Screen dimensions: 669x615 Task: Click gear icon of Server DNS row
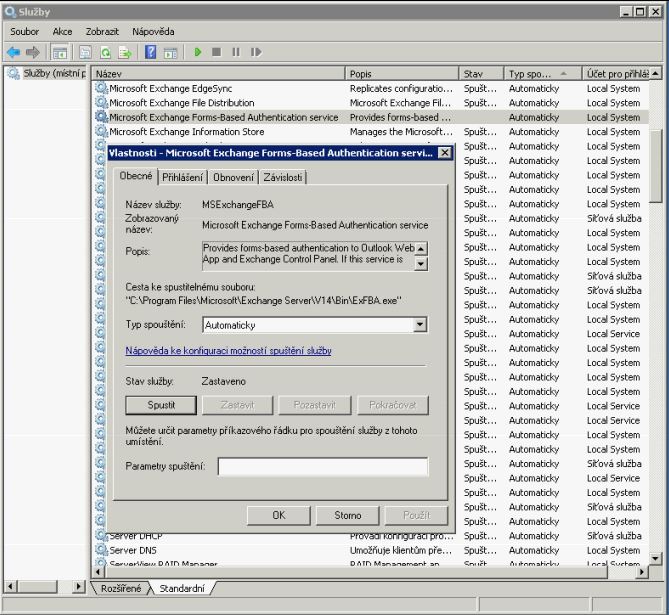[101, 550]
